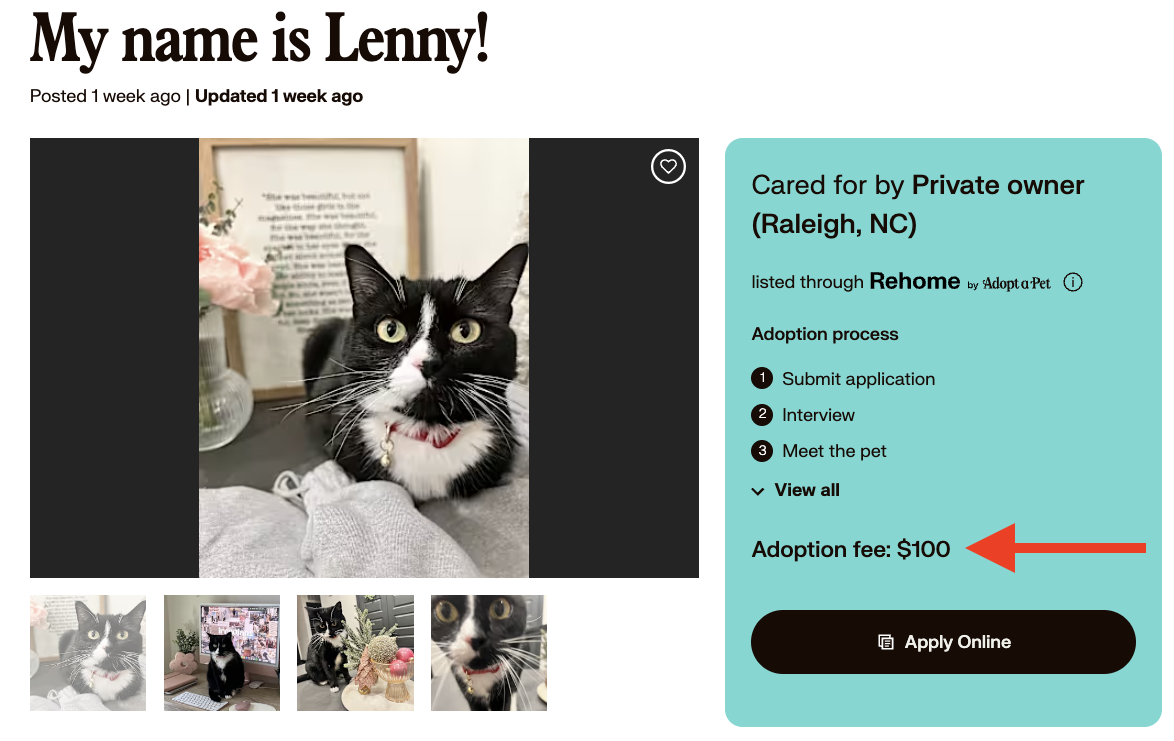
Task: Open the Rehome info circle icon
Action: [x=1072, y=282]
